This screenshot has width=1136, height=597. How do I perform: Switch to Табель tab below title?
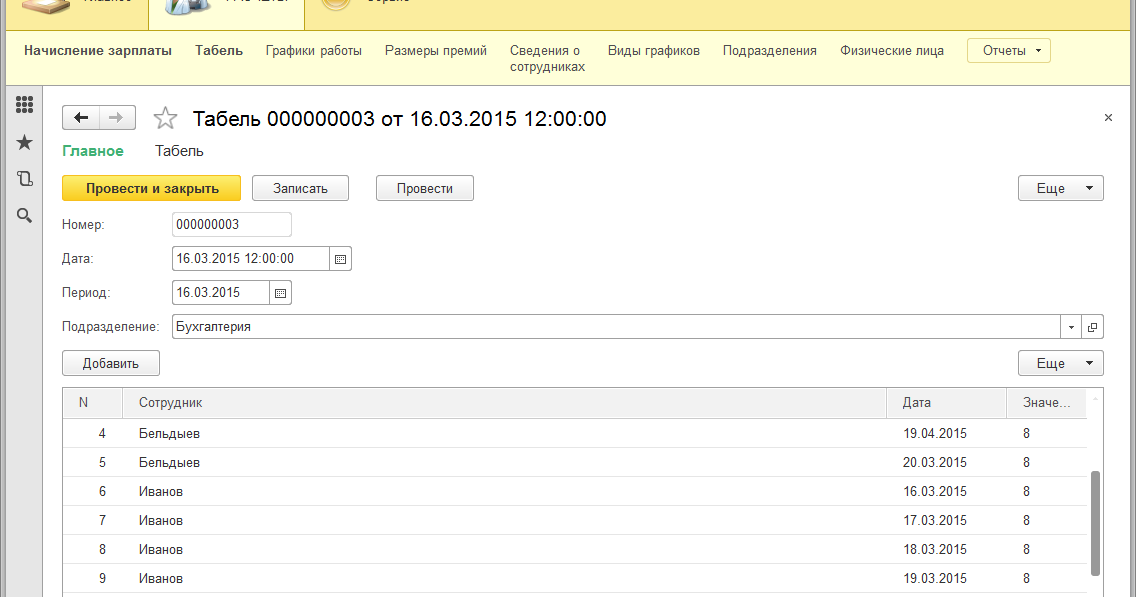pos(179,151)
